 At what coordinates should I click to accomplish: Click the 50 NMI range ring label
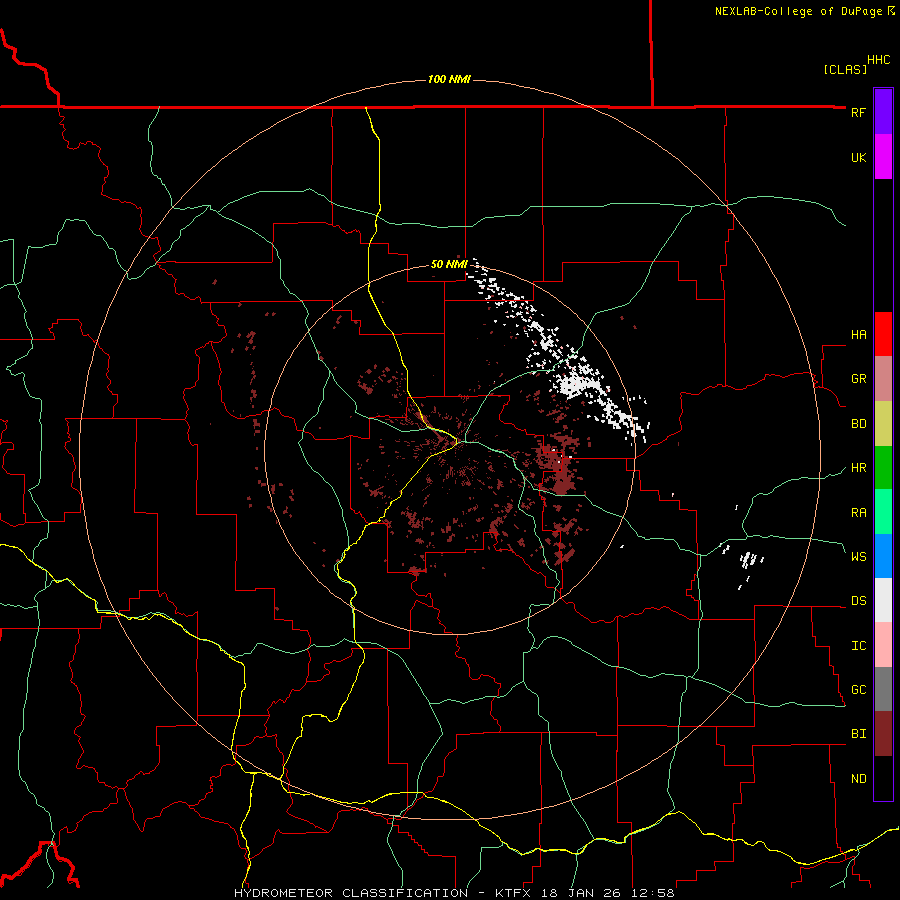[x=449, y=264]
